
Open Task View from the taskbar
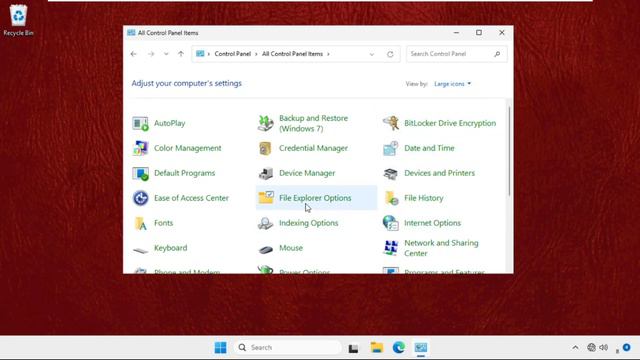pos(353,348)
